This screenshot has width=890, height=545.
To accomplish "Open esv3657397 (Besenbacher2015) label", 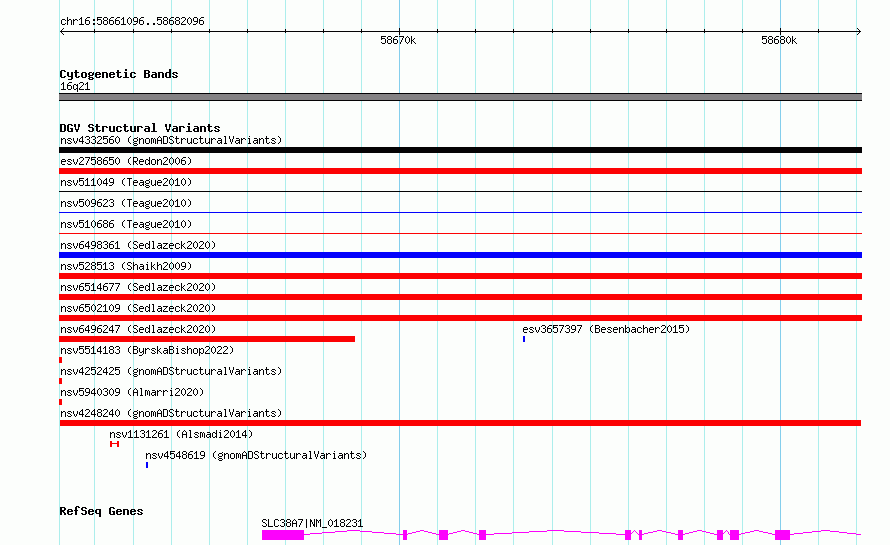I will click(x=606, y=329).
